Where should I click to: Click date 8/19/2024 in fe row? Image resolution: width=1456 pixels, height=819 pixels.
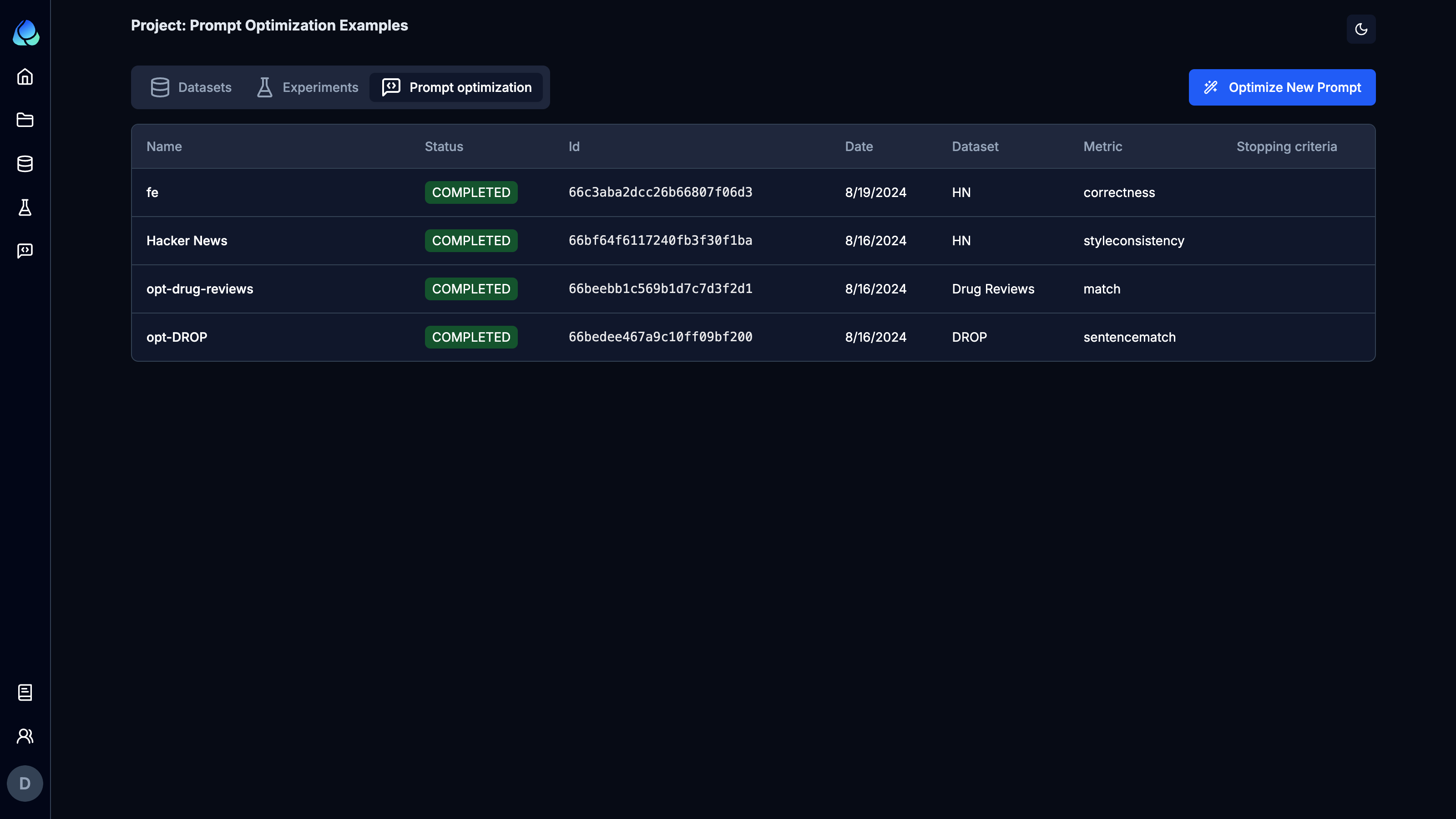pos(875,192)
